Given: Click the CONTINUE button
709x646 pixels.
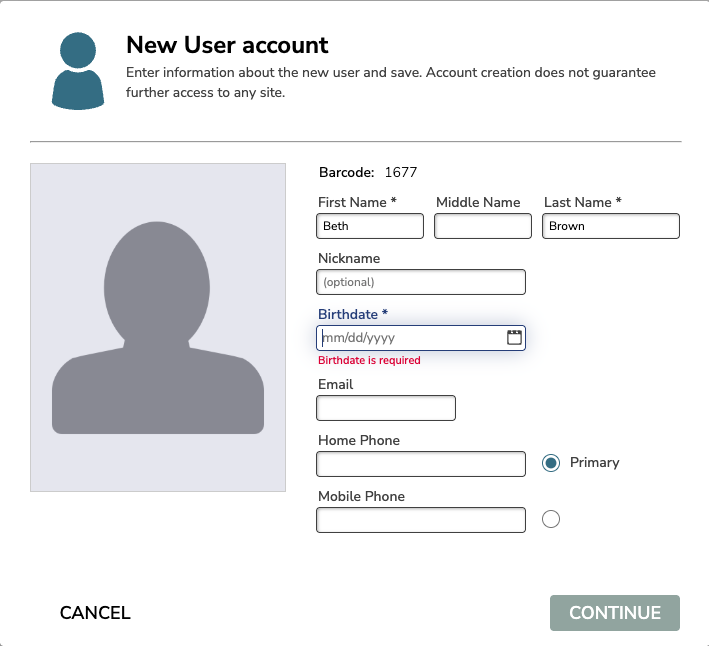Looking at the screenshot, I should tap(614, 613).
